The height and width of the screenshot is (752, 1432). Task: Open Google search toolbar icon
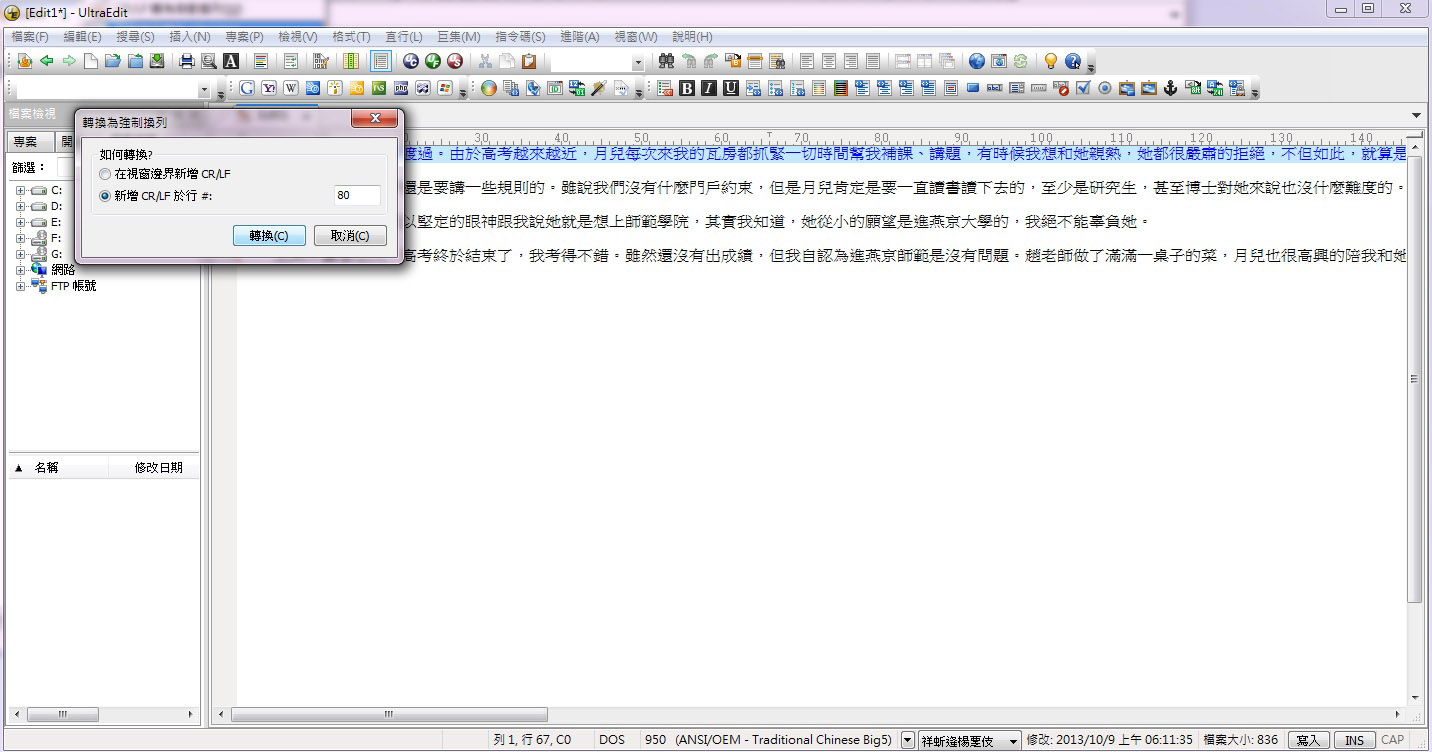click(246, 88)
